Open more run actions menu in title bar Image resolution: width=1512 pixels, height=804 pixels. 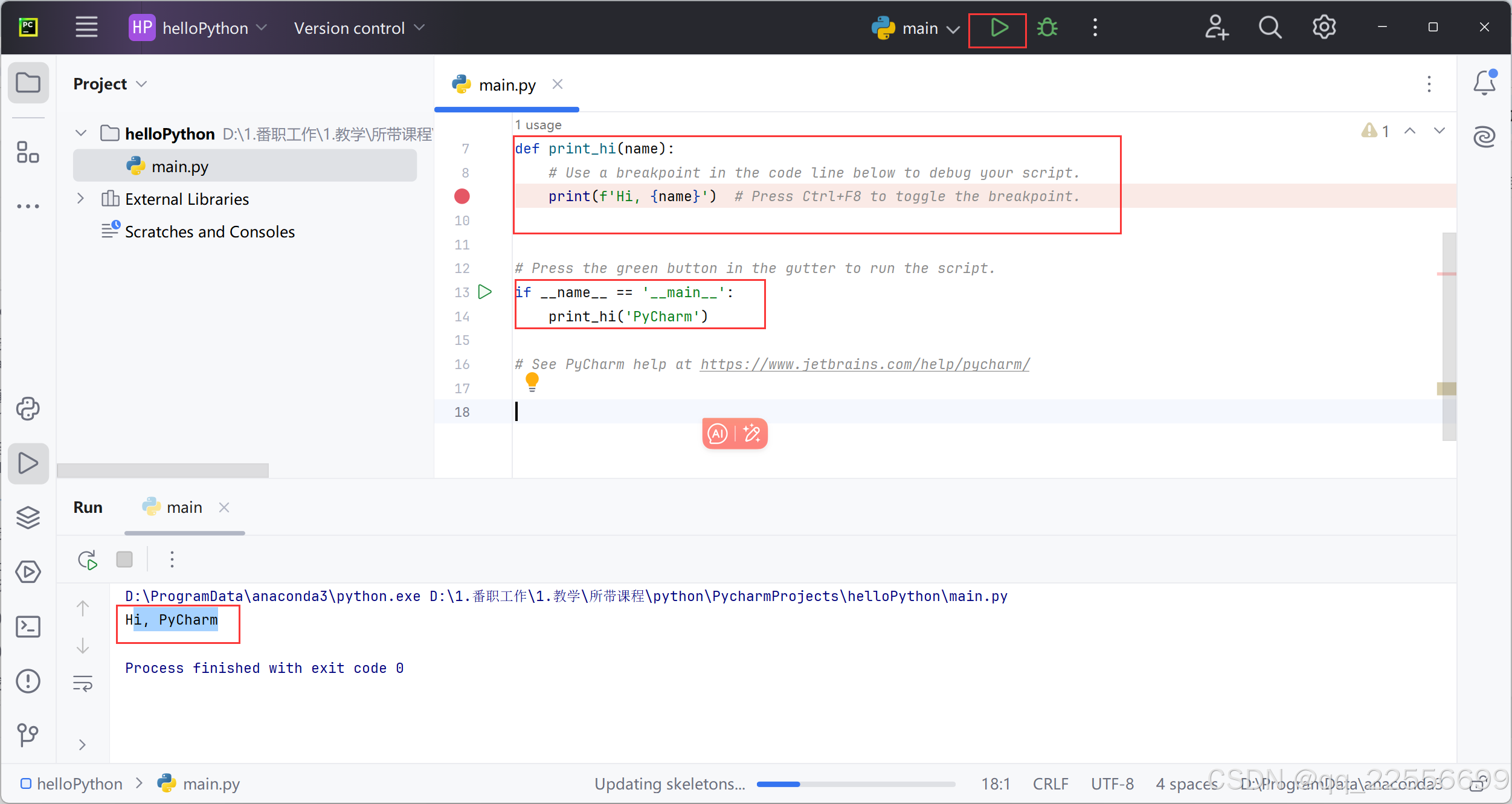tap(1095, 28)
